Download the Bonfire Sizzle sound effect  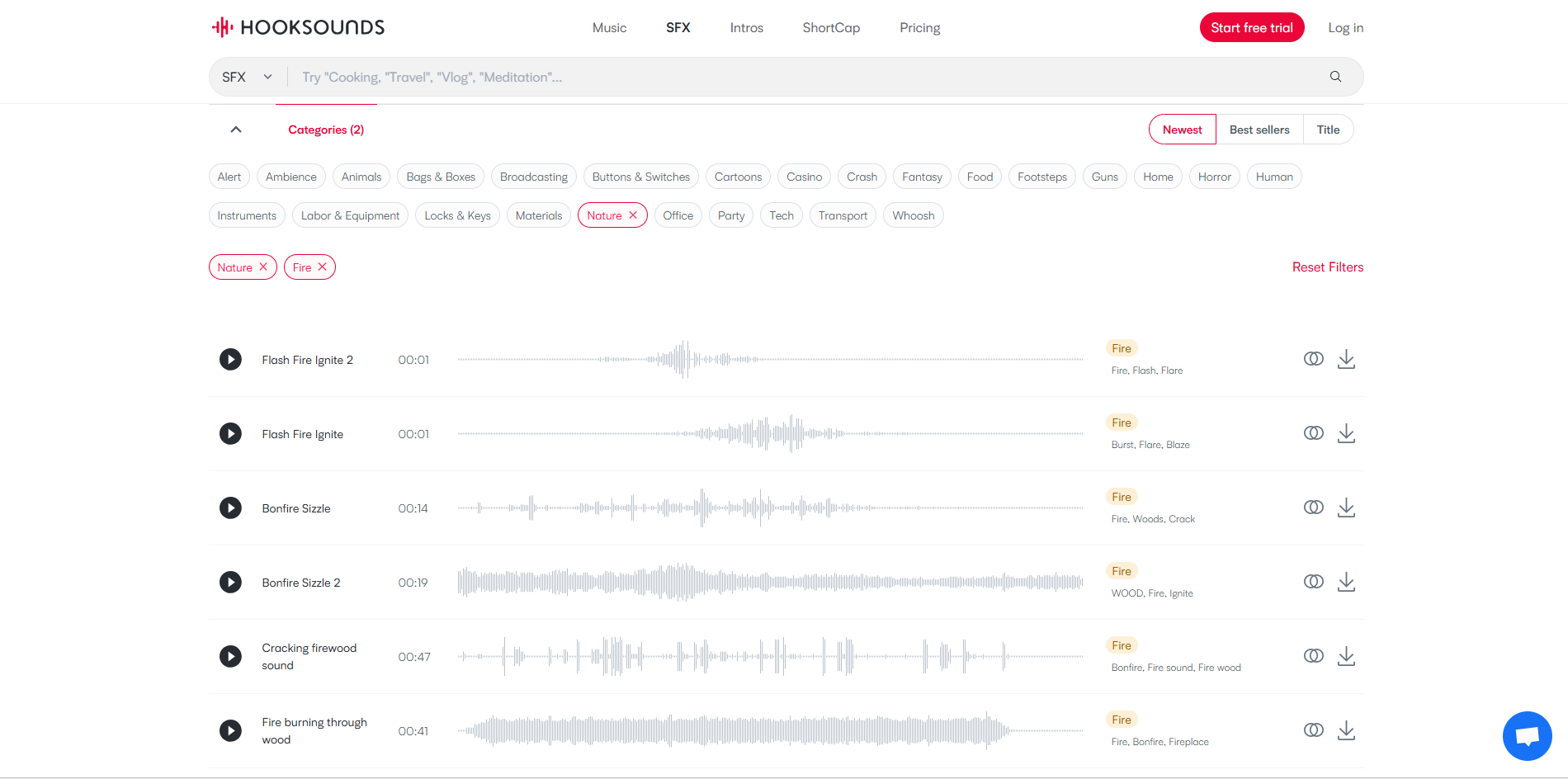pyautogui.click(x=1347, y=508)
